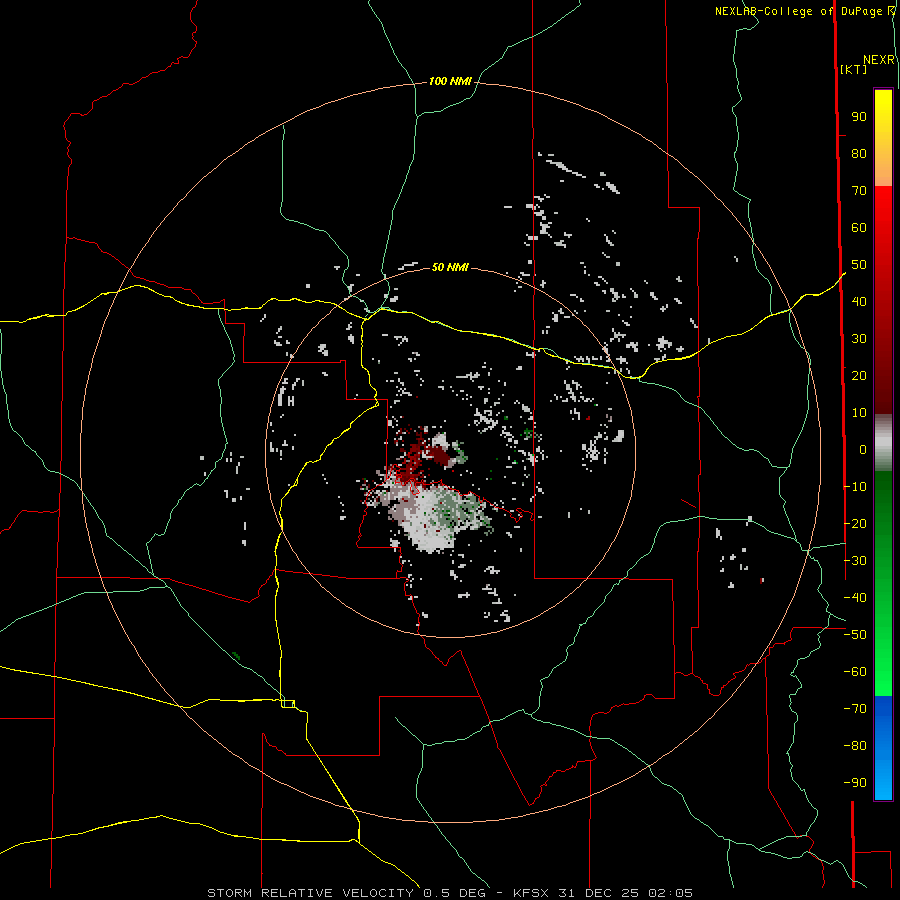Click the 0.5 DEG elevation text in the caption

pyautogui.click(x=454, y=893)
